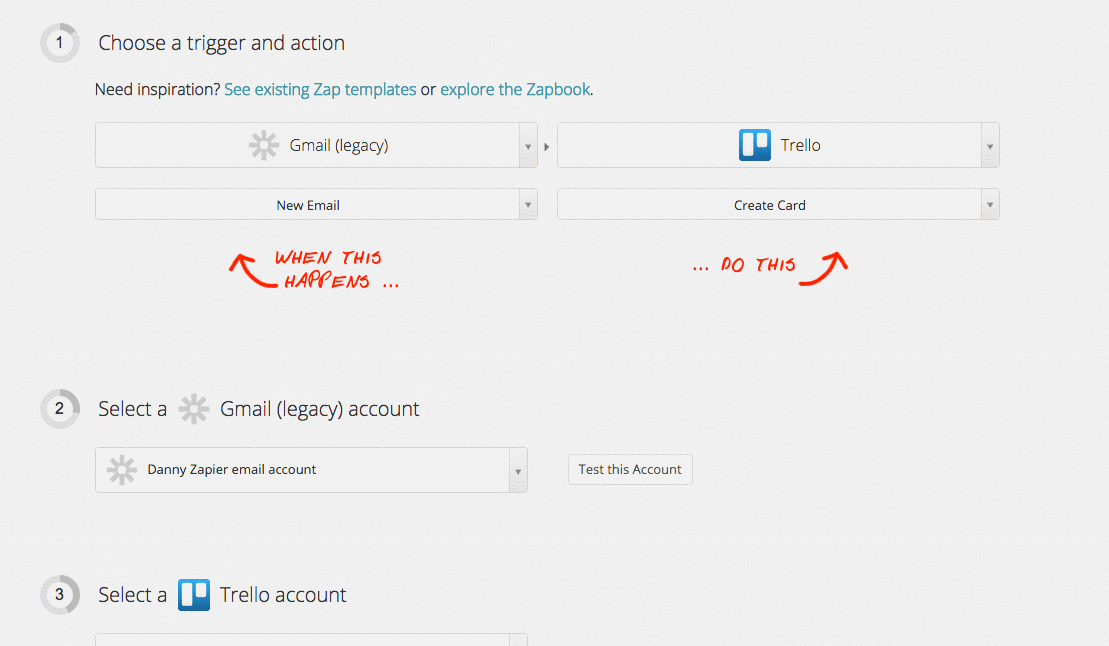Click the Trello app name text
Screen dimensions: 1109x646
click(801, 145)
